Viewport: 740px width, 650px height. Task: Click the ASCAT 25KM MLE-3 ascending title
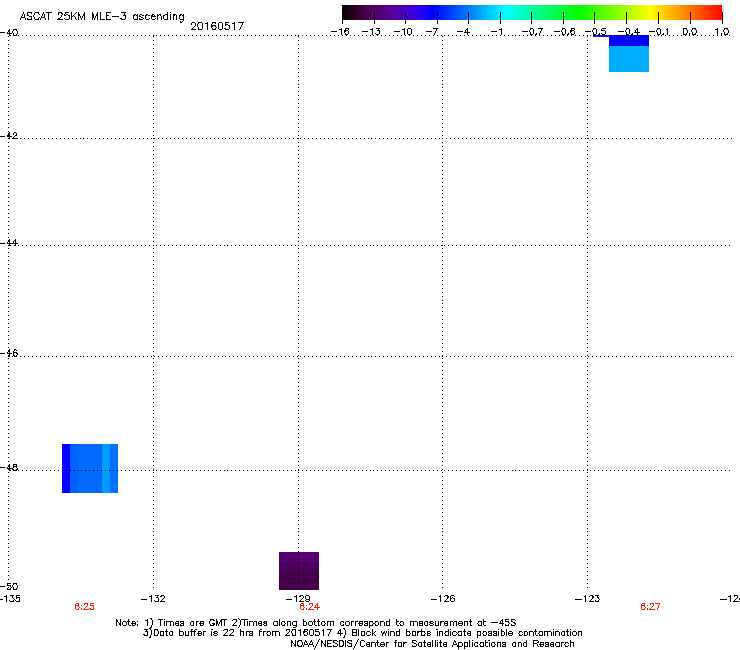102,17
